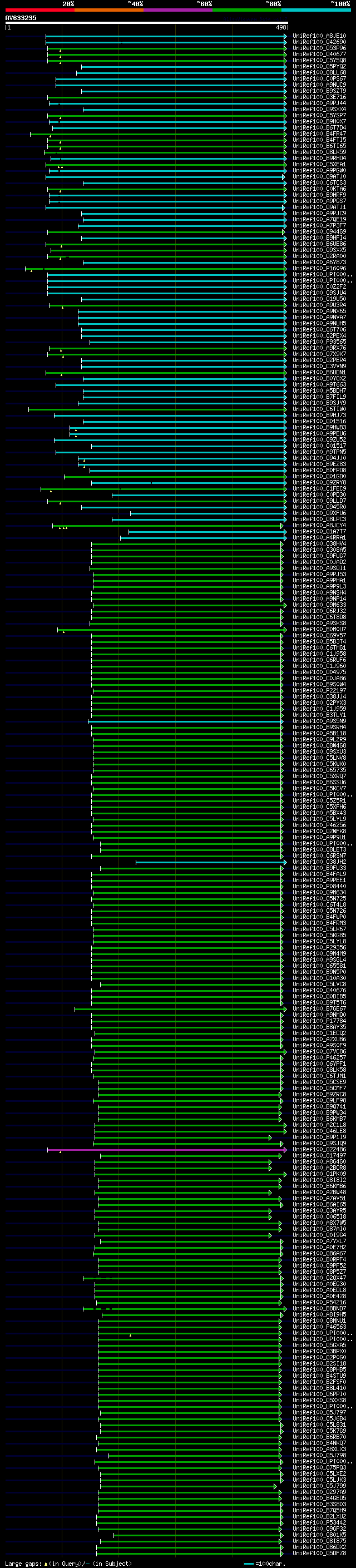Open hit UniRef100_A4RRA1

[319, 537]
